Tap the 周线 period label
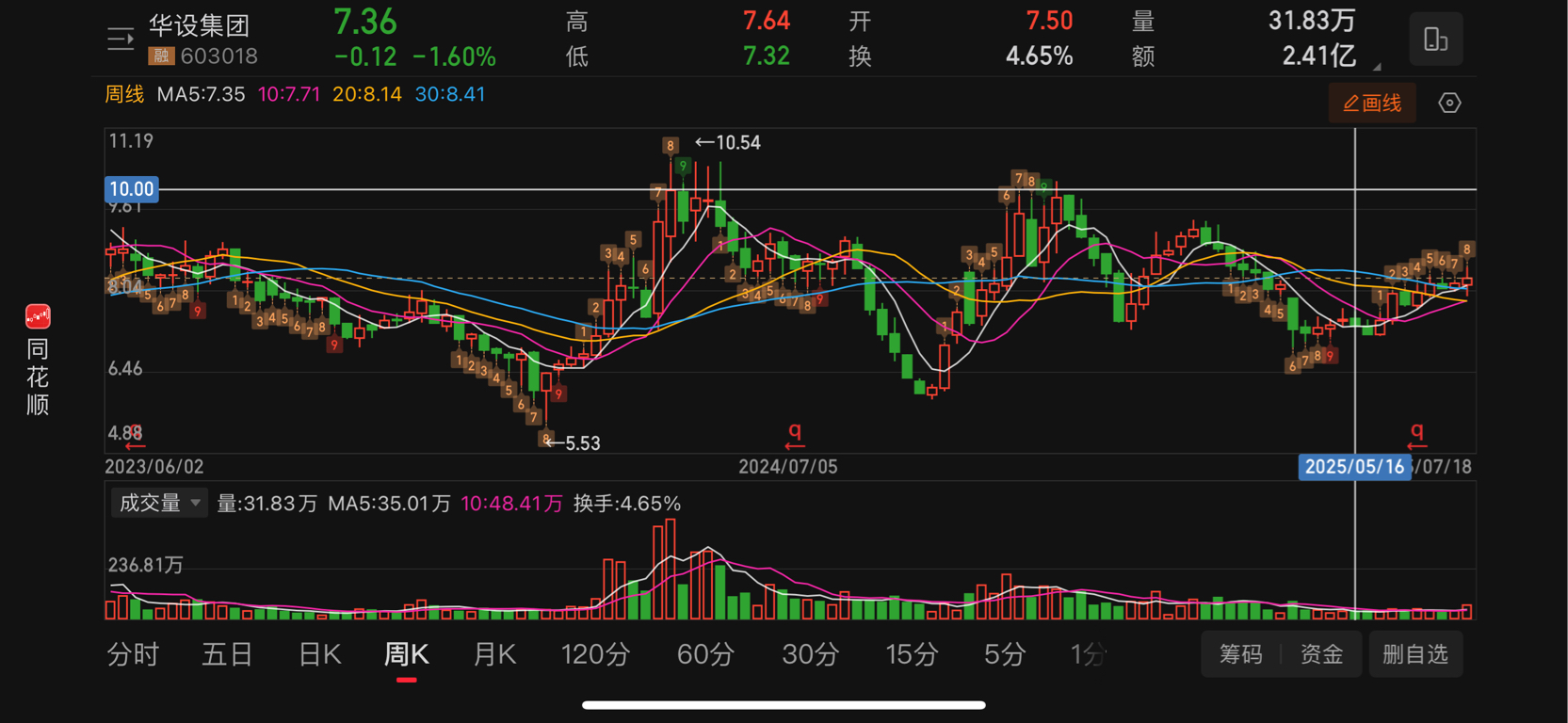1568x723 pixels. [124, 94]
